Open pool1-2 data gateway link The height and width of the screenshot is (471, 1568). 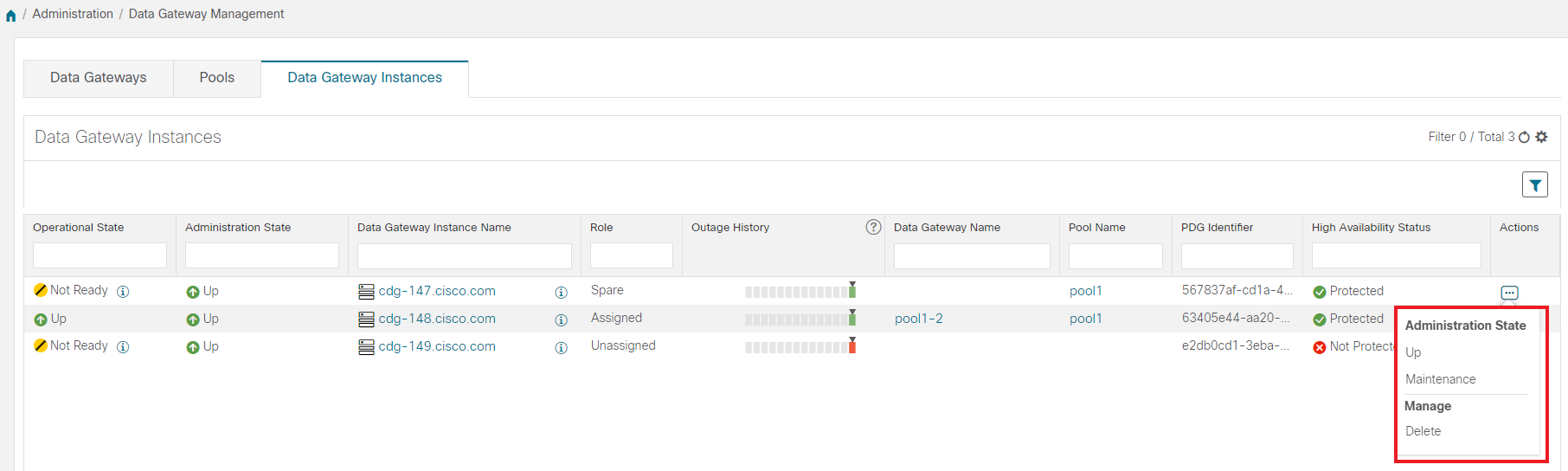tap(918, 319)
